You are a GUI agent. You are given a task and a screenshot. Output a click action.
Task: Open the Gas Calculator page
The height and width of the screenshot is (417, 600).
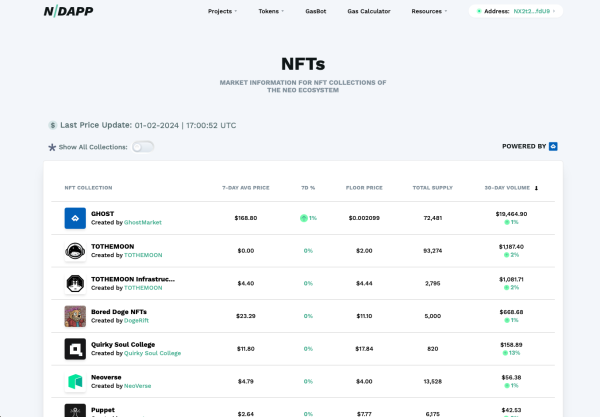pyautogui.click(x=369, y=11)
